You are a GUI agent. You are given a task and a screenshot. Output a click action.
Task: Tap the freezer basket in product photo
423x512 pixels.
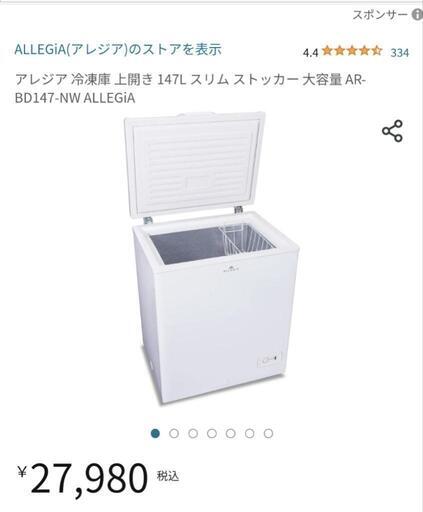(x=247, y=238)
